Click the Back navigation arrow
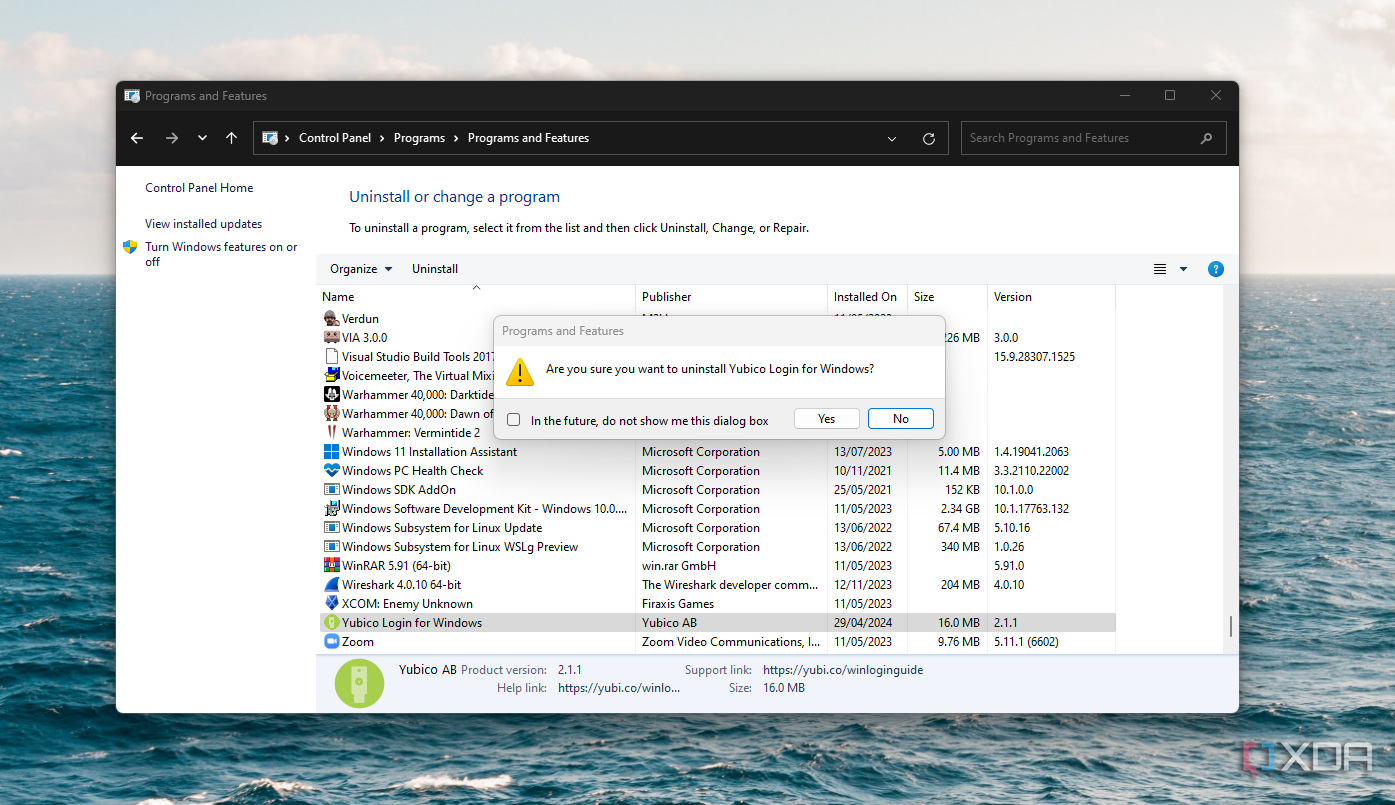1395x805 pixels. [137, 138]
